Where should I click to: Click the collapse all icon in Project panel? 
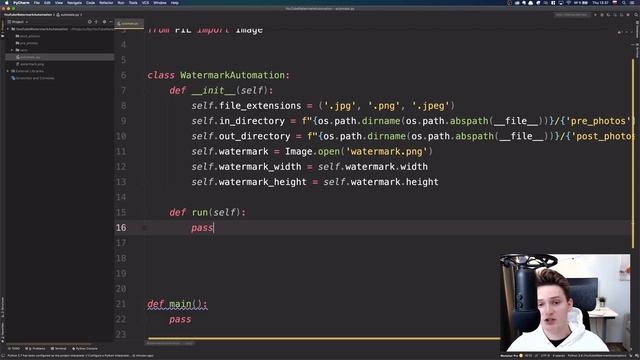point(97,22)
